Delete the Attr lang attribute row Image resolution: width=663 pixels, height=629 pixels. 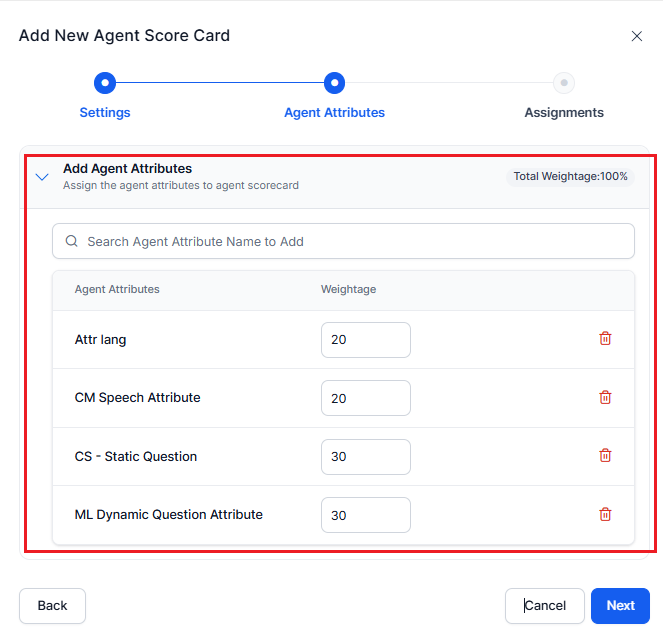pyautogui.click(x=605, y=339)
